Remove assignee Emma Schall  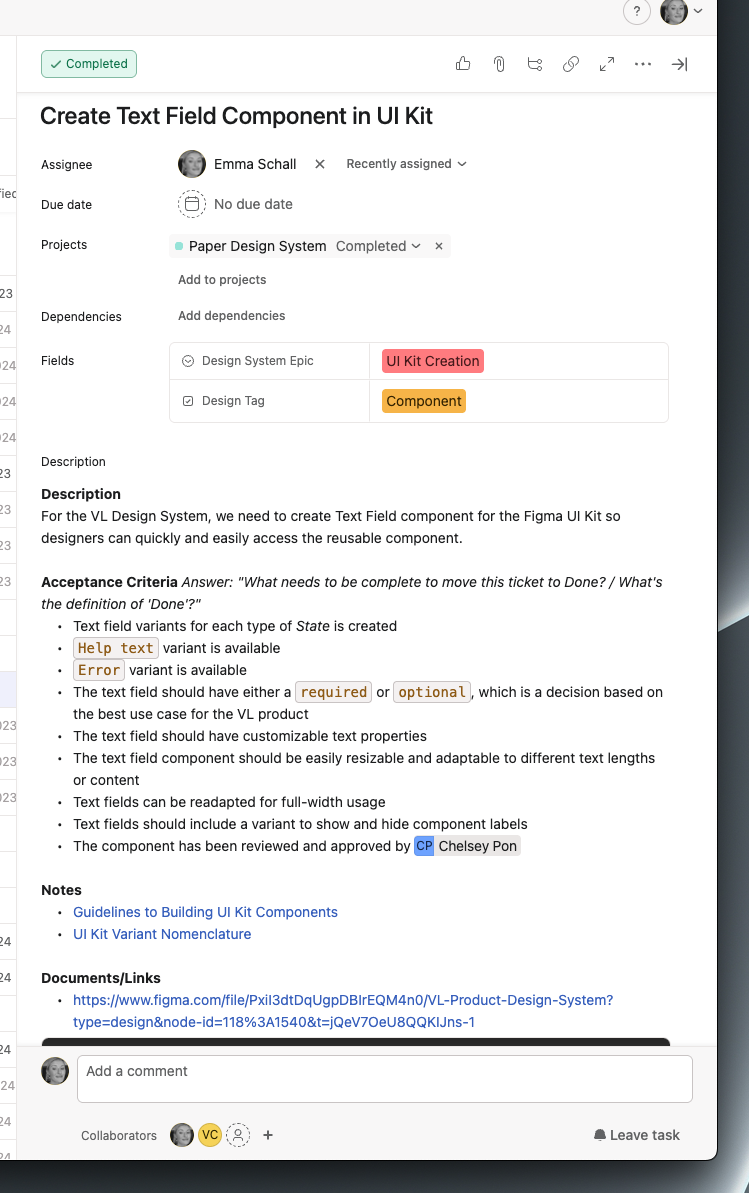(320, 164)
